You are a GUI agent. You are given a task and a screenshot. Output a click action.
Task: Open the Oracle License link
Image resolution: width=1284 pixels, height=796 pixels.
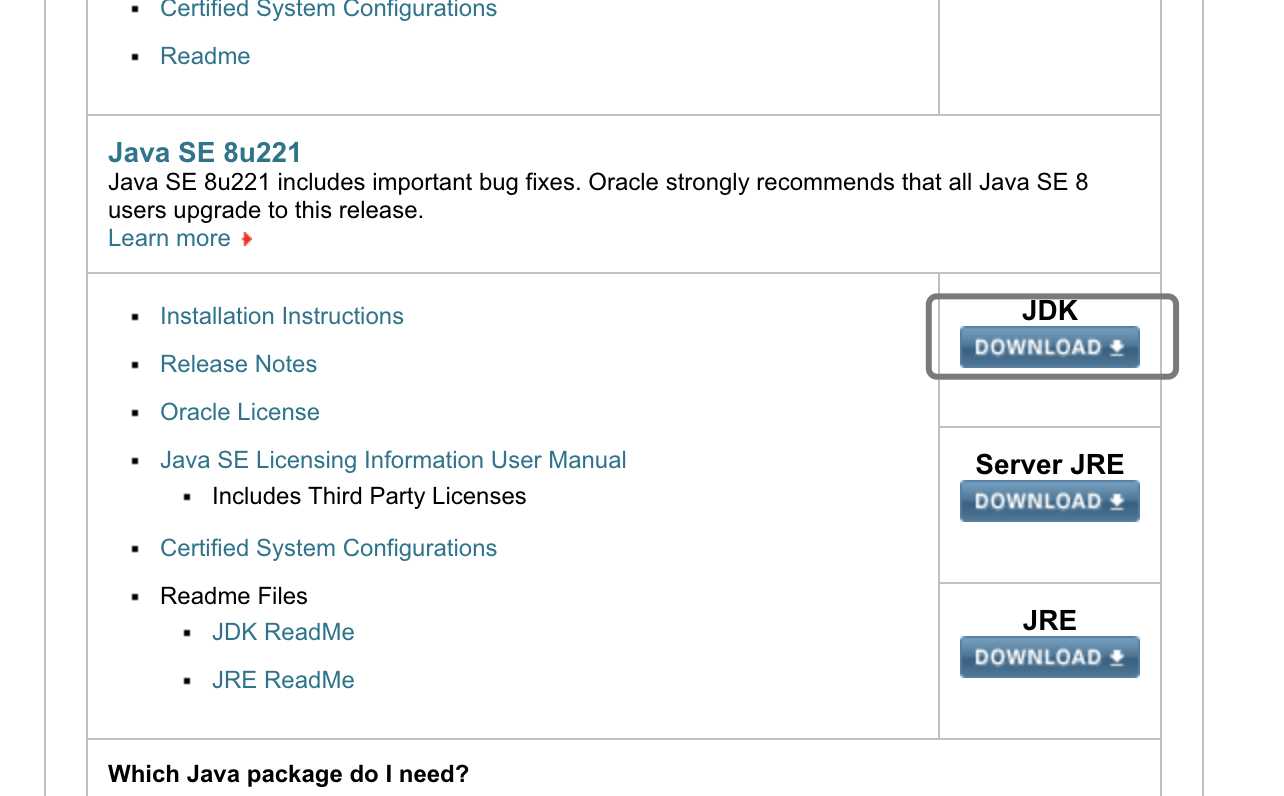240,412
